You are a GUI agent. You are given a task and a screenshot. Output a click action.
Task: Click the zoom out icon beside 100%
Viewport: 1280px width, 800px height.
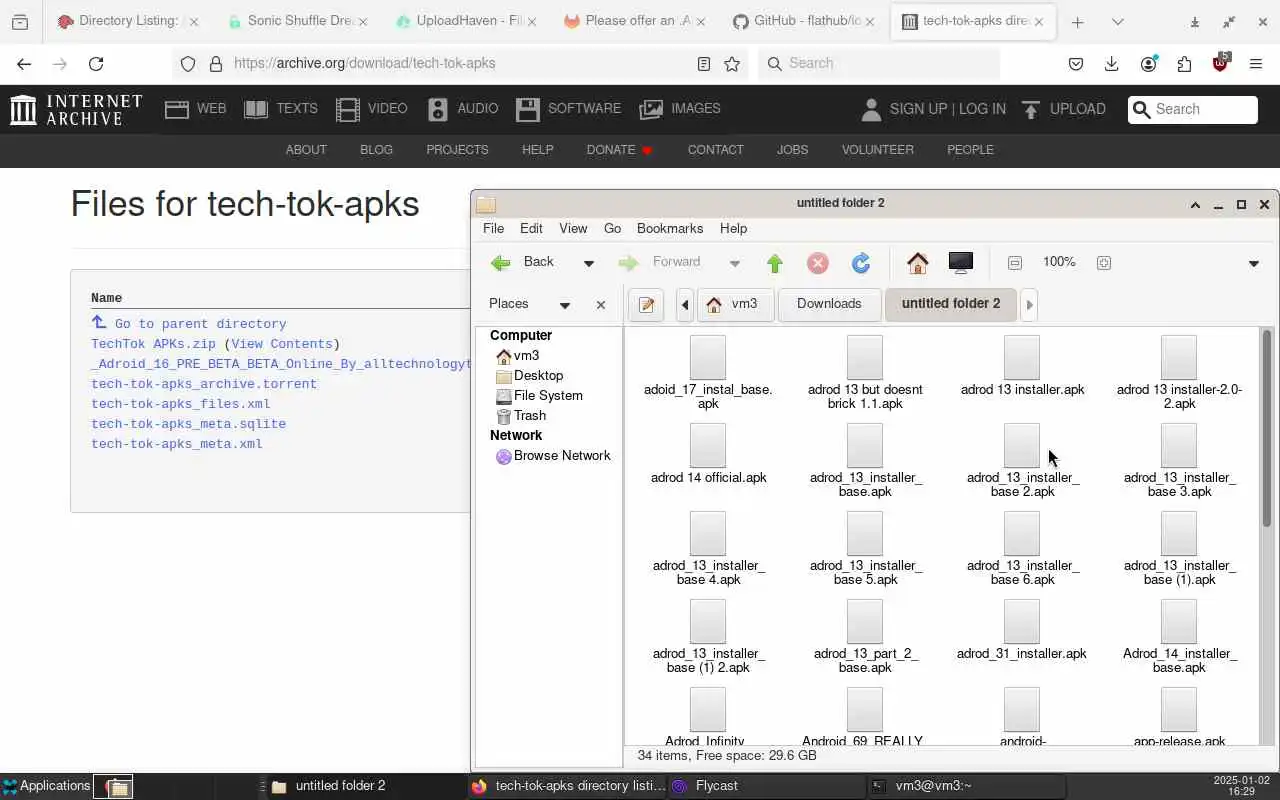pyautogui.click(x=1015, y=263)
